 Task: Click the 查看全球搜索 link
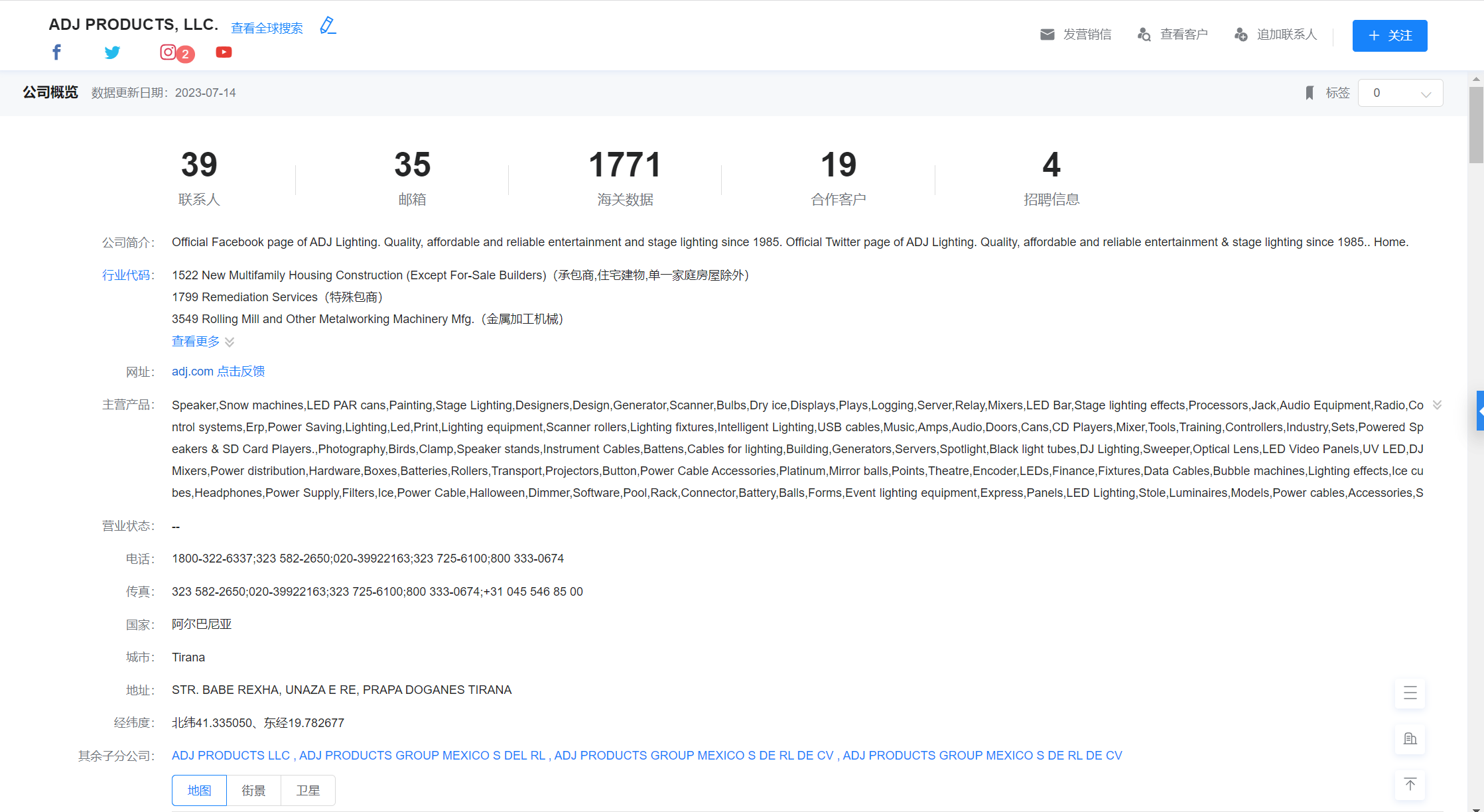coord(267,28)
